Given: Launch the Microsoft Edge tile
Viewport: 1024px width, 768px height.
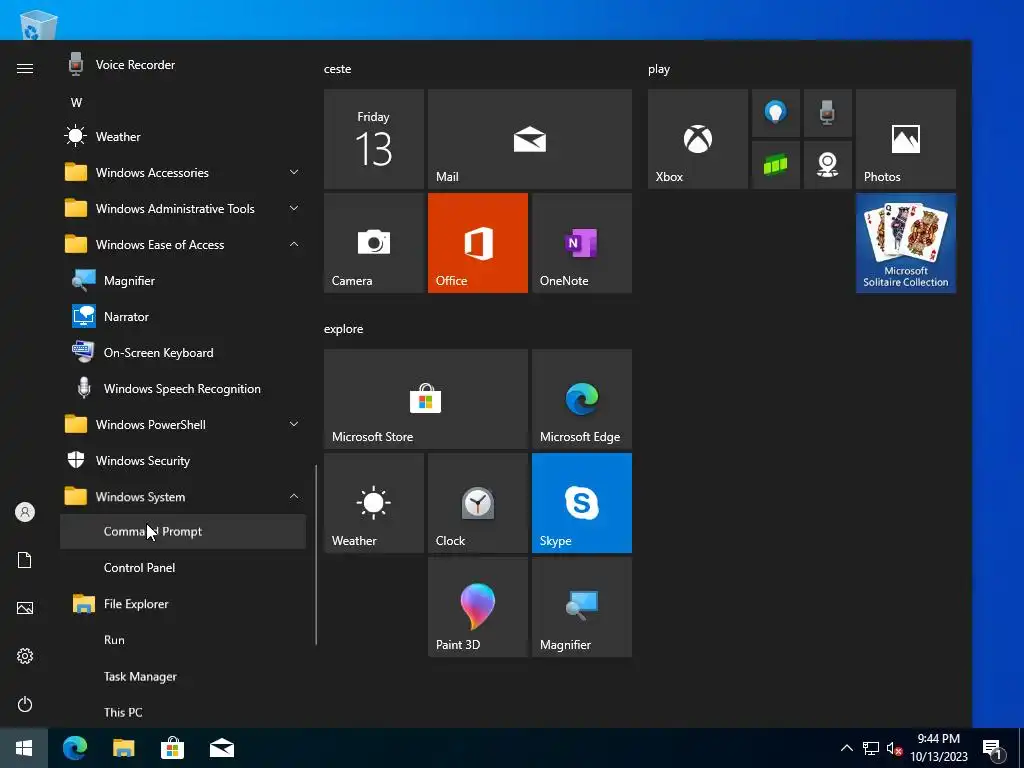Looking at the screenshot, I should 582,399.
